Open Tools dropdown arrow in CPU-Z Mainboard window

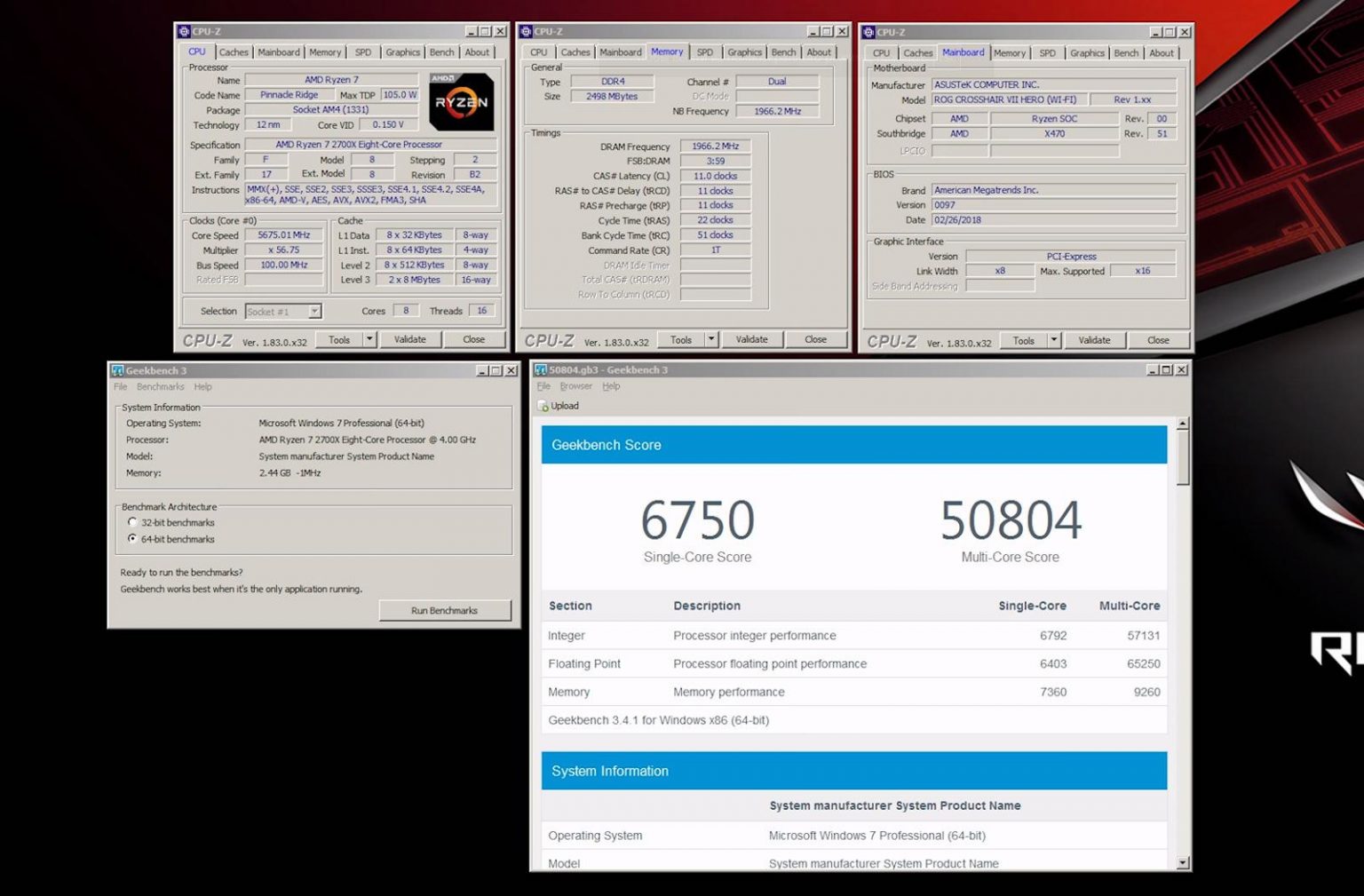pos(1054,340)
